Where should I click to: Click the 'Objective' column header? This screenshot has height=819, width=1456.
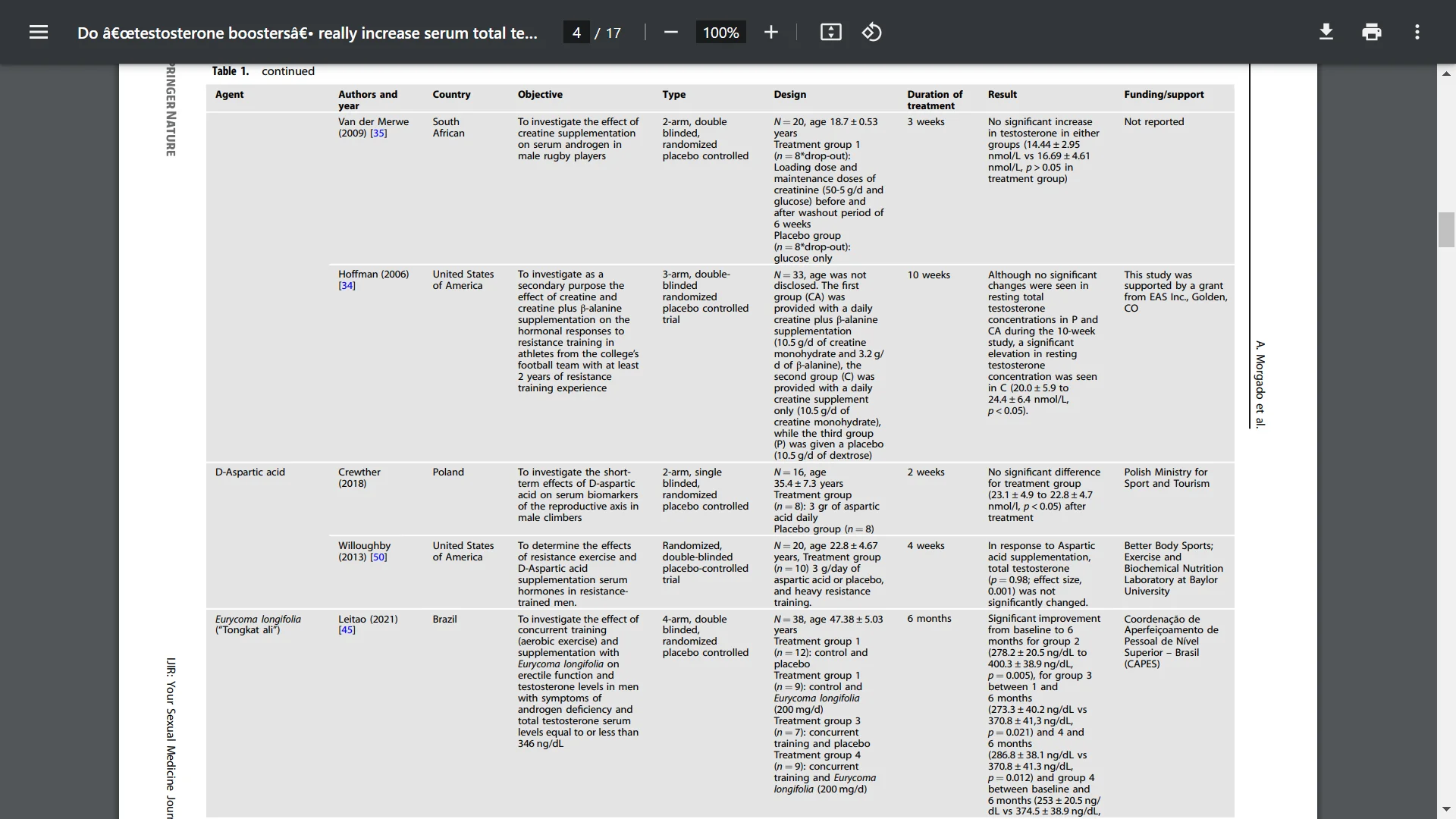coord(540,95)
